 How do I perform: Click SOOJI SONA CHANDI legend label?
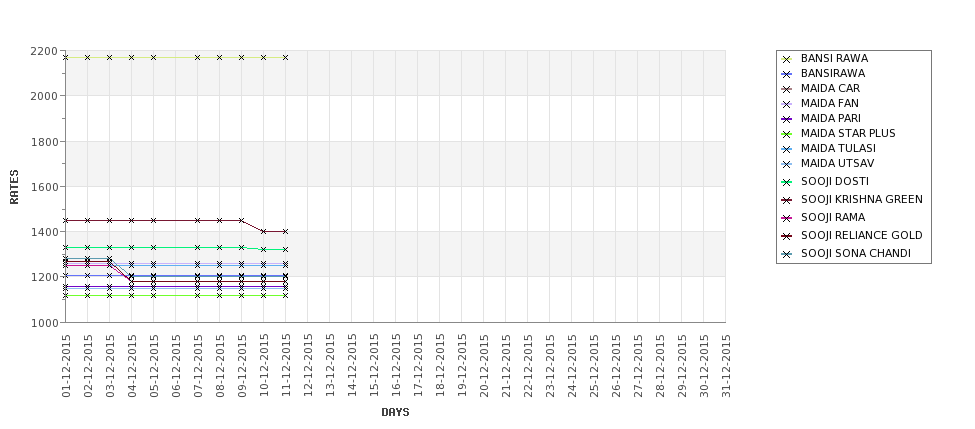coord(856,253)
